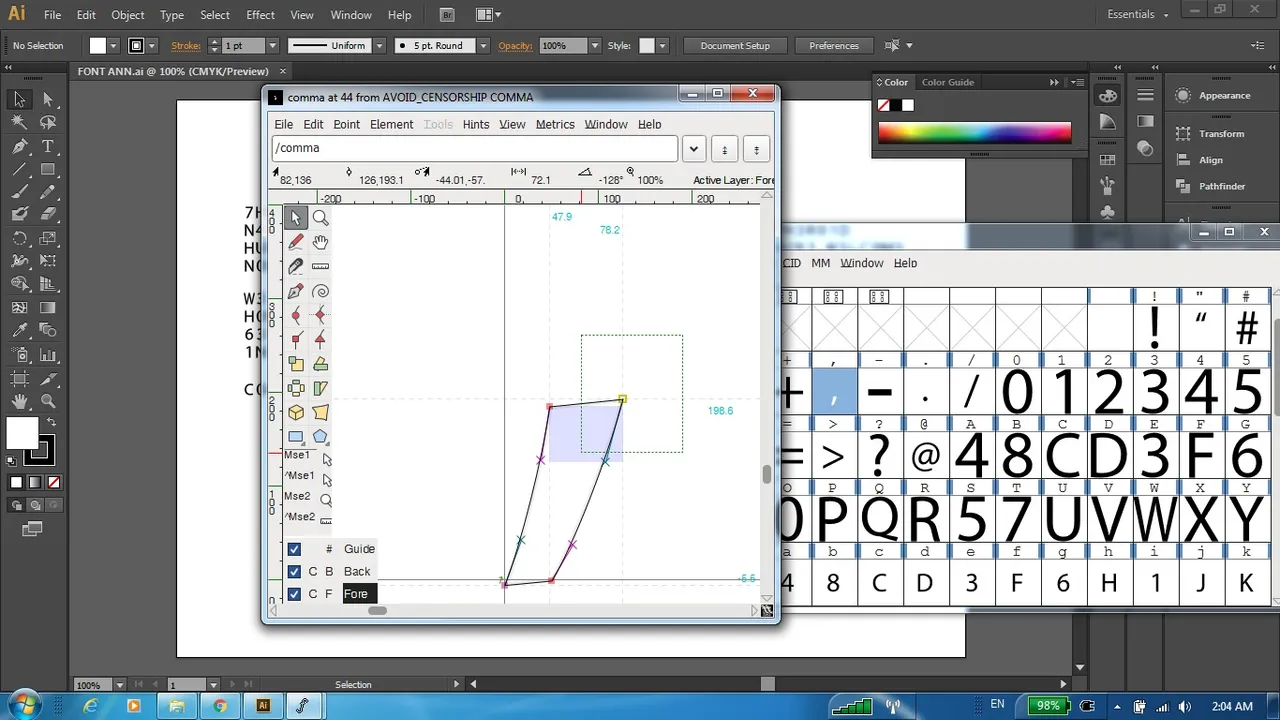The height and width of the screenshot is (720, 1280).
Task: Click the Document Setup button
Action: [x=735, y=46]
